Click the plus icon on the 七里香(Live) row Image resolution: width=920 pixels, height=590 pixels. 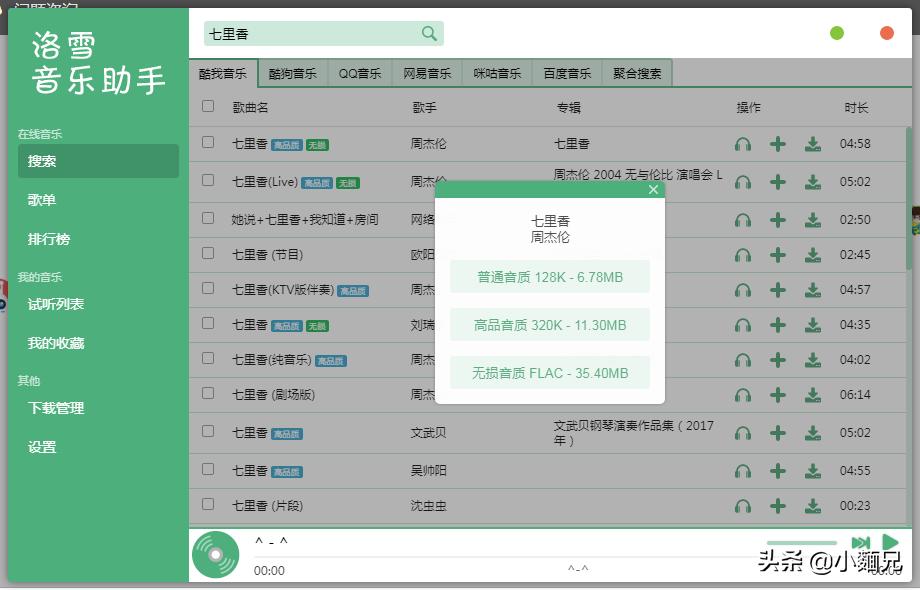coord(778,182)
